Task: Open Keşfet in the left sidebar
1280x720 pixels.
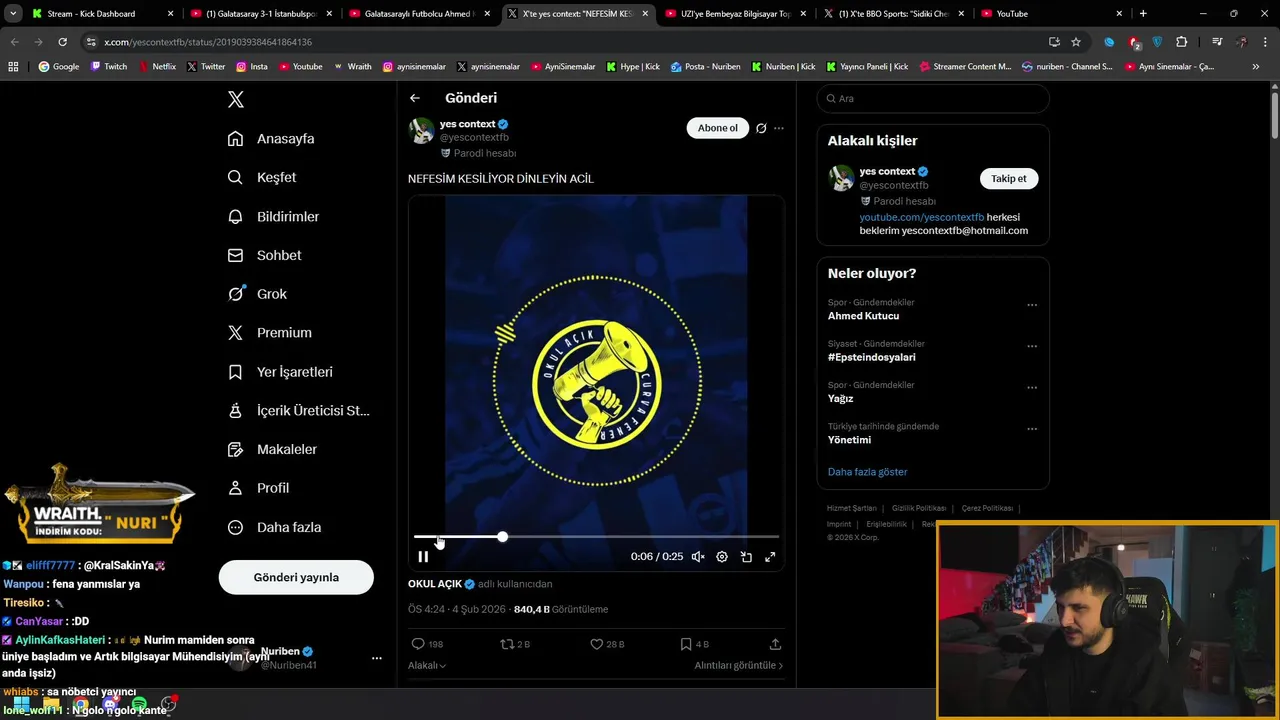Action: pyautogui.click(x=262, y=177)
